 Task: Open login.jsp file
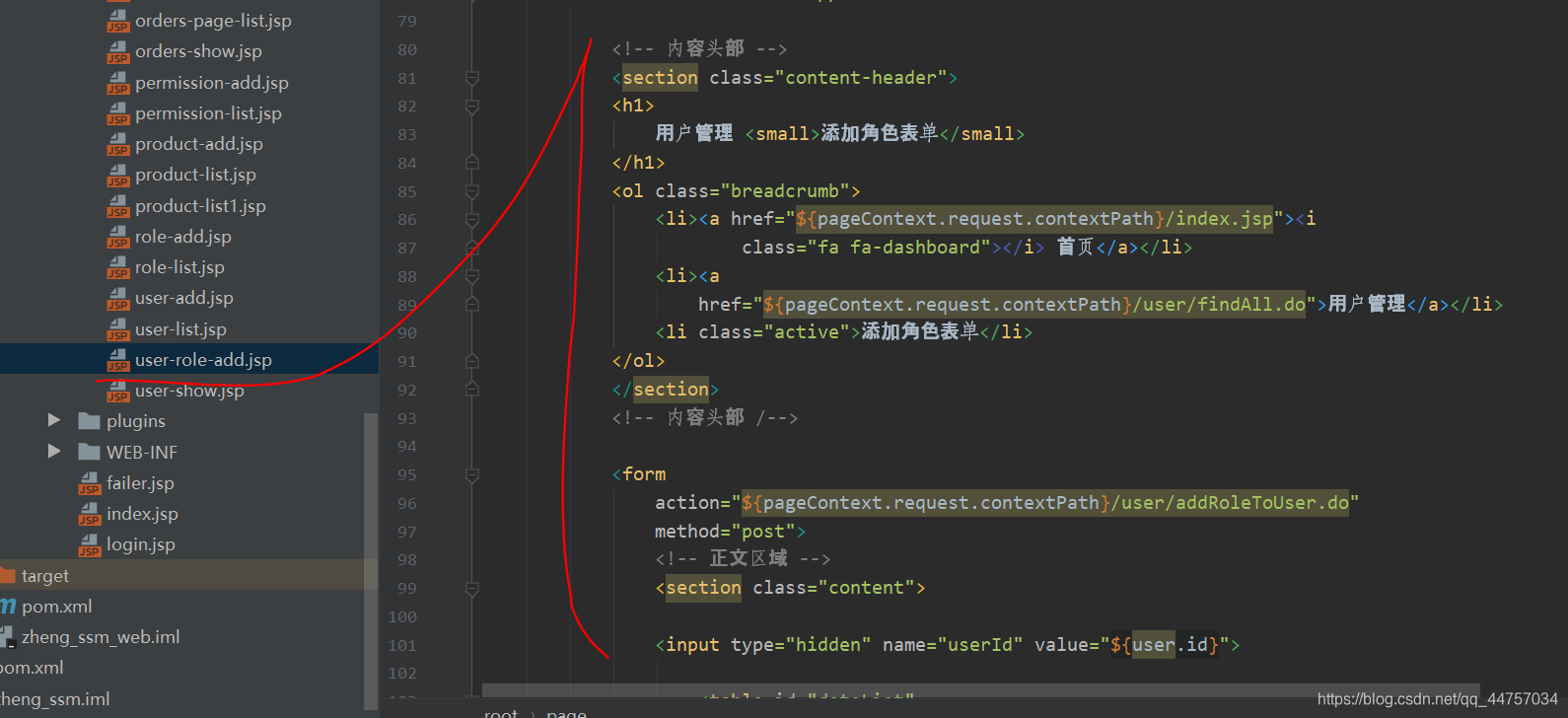(x=141, y=544)
